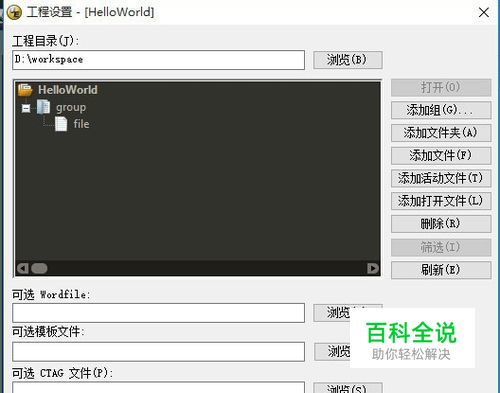
Task: Click the Wordfile 浏览 browse button
Action: 332,313
